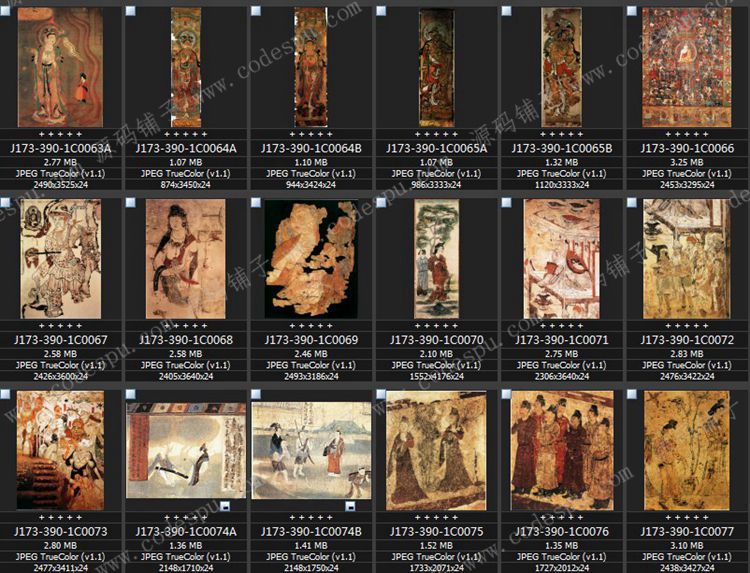
Task: Check the box for J173-390-1C0075
Action: [x=381, y=394]
